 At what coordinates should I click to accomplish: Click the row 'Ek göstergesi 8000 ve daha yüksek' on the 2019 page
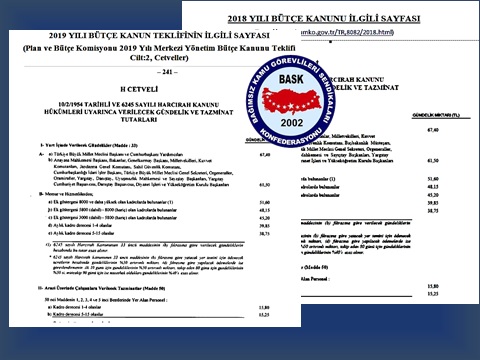point(111,202)
